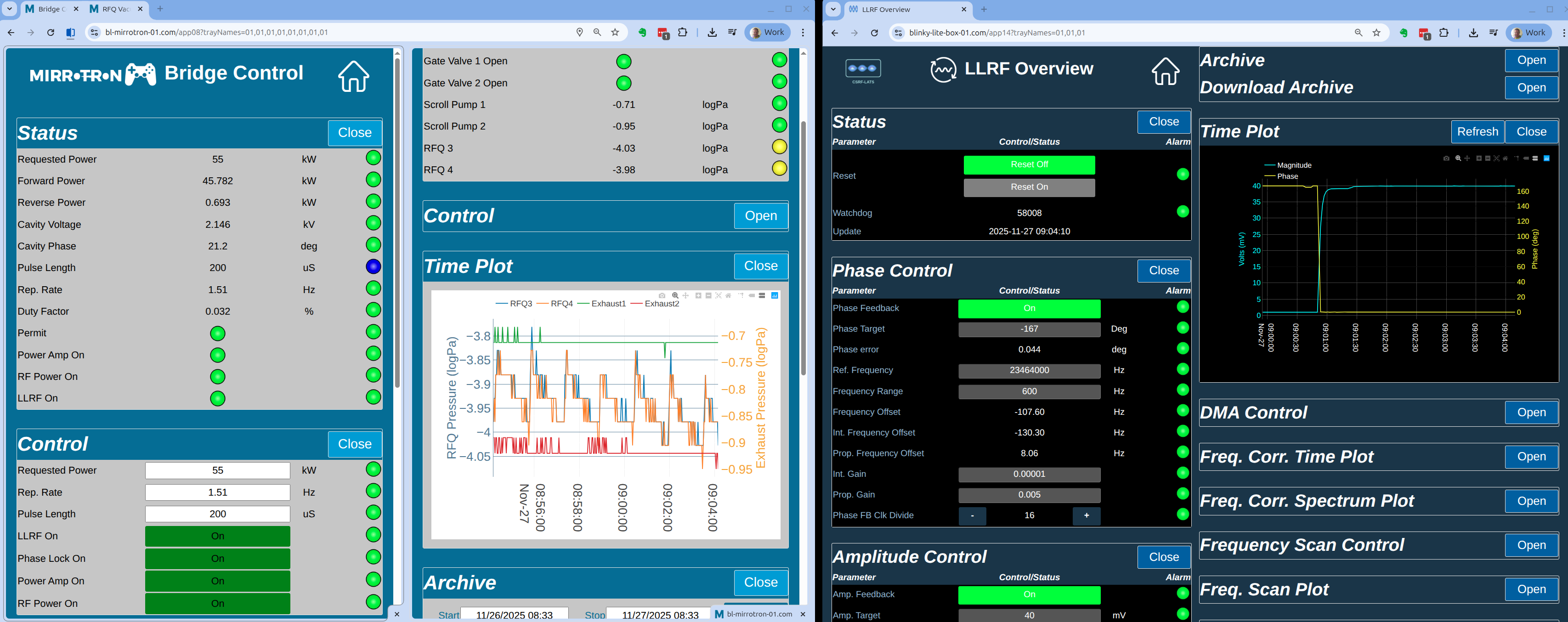This screenshot has height=622, width=1568.
Task: Toggle Power Amp On control button
Action: click(217, 581)
